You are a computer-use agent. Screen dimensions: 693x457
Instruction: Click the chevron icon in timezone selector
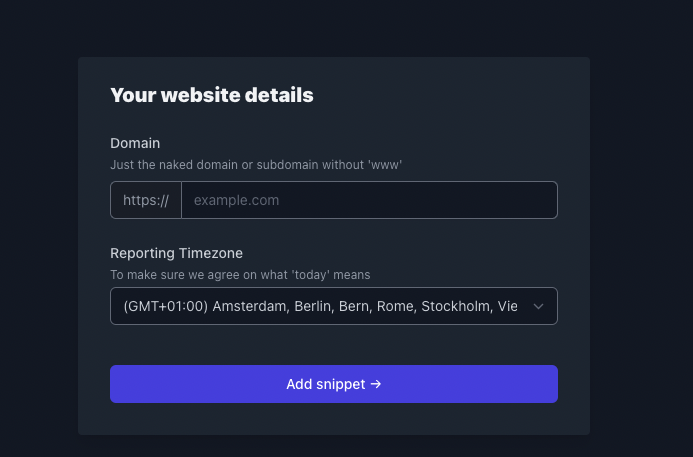pos(538,306)
